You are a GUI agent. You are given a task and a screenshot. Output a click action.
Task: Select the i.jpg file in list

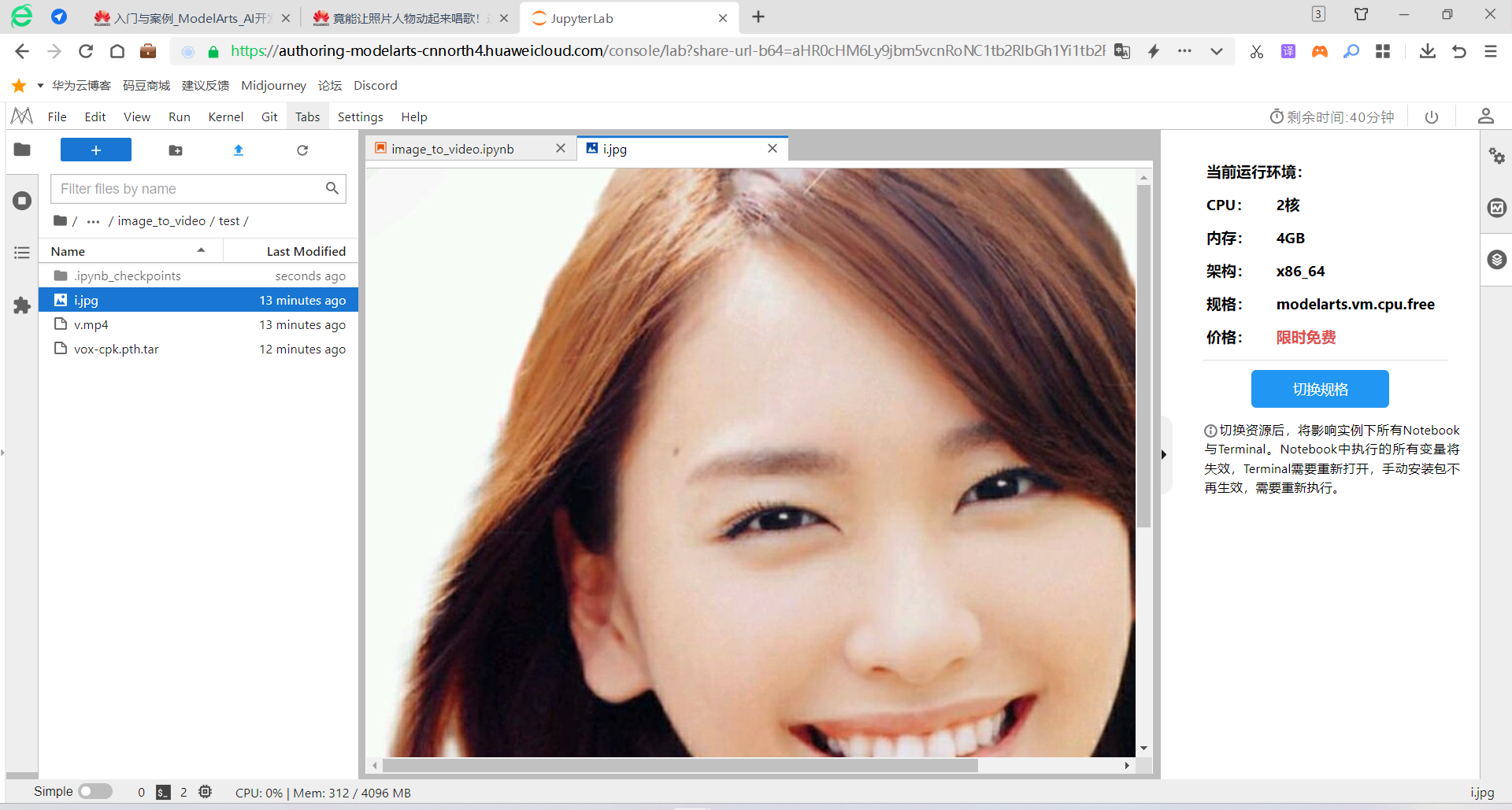[198, 300]
